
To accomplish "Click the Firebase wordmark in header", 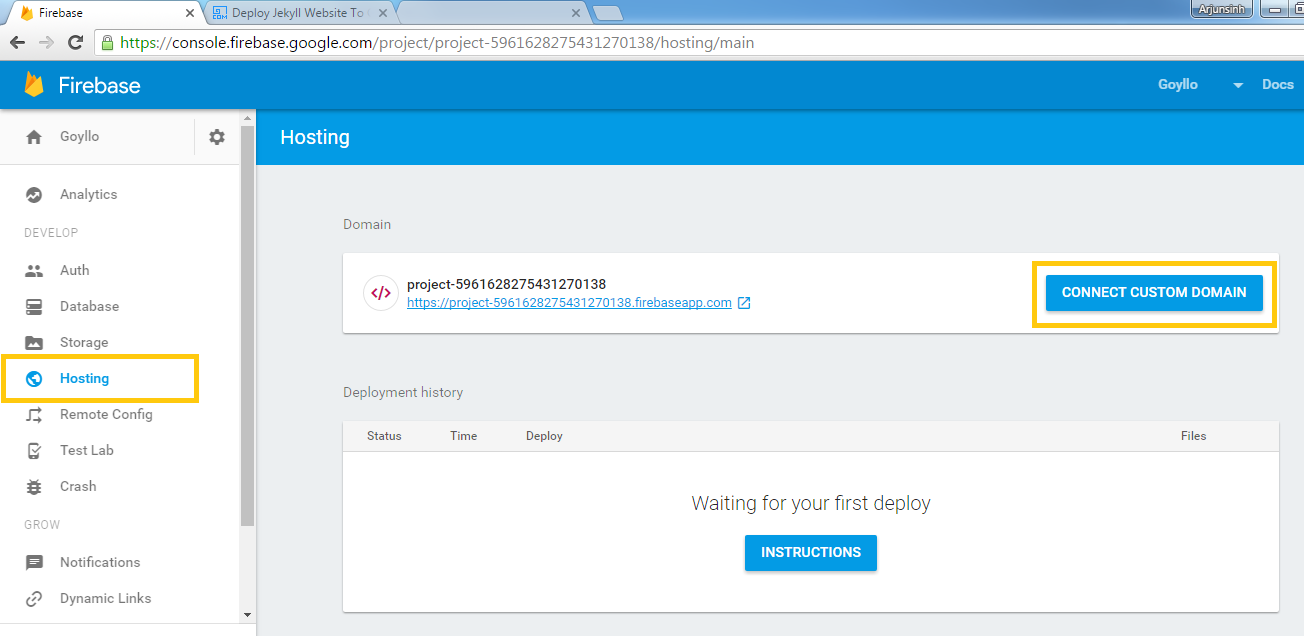I will pyautogui.click(x=100, y=86).
